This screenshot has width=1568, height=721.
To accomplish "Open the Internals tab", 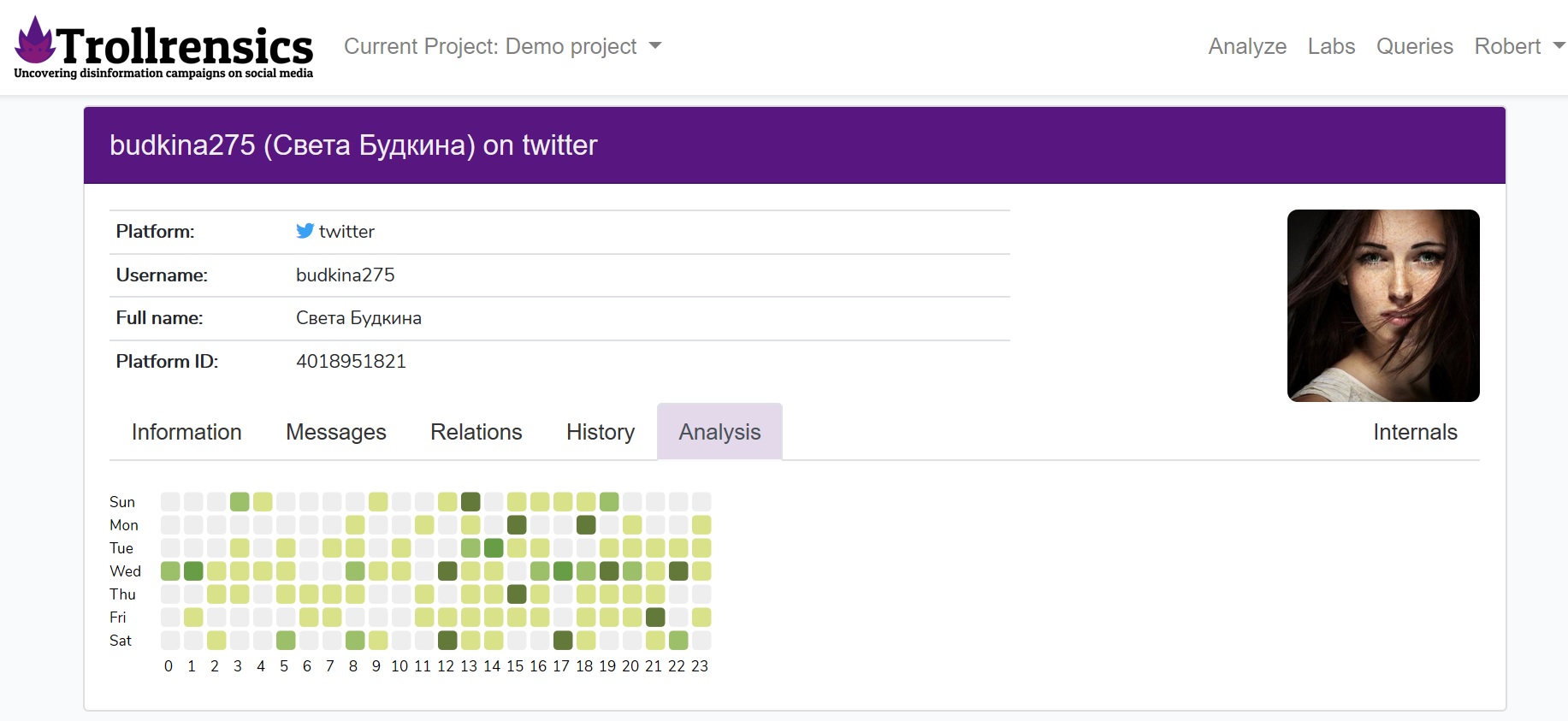I will [x=1415, y=432].
